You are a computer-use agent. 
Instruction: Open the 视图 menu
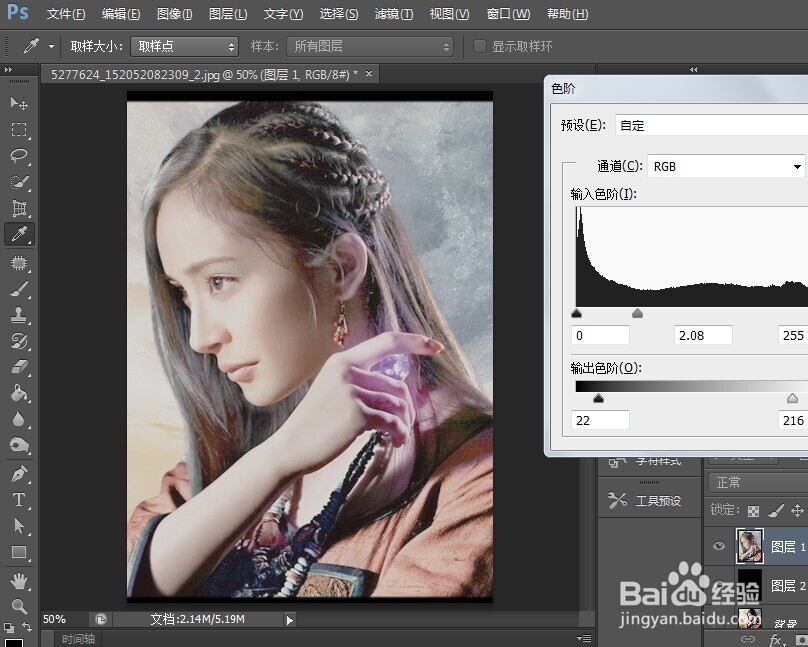pos(449,14)
